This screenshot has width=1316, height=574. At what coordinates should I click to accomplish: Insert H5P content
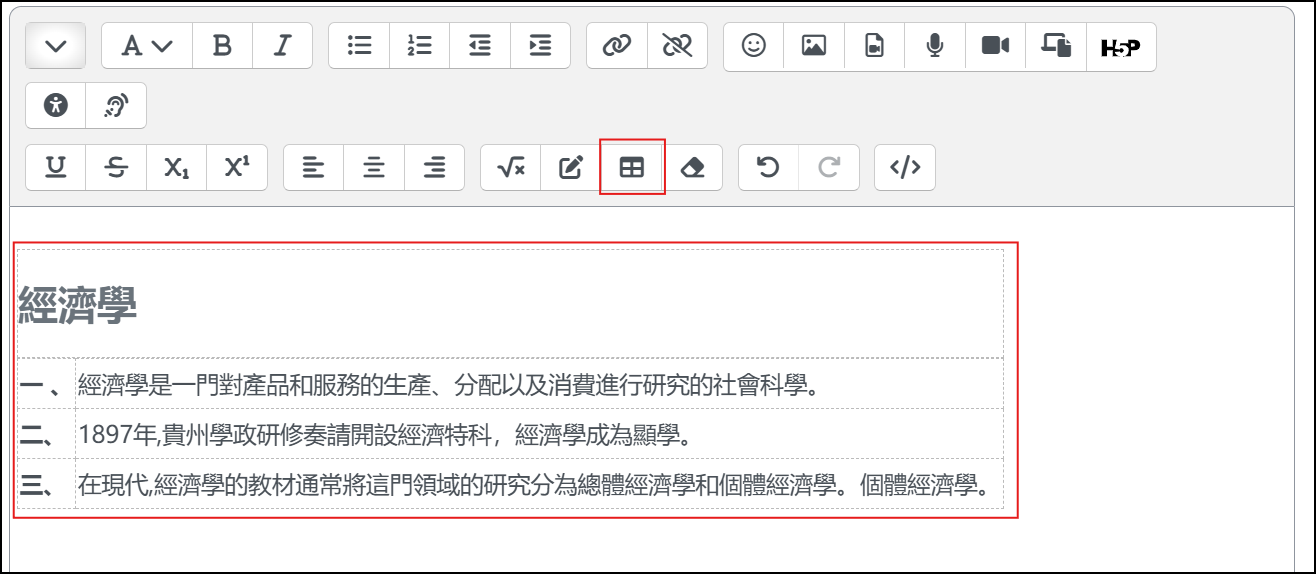[1121, 47]
